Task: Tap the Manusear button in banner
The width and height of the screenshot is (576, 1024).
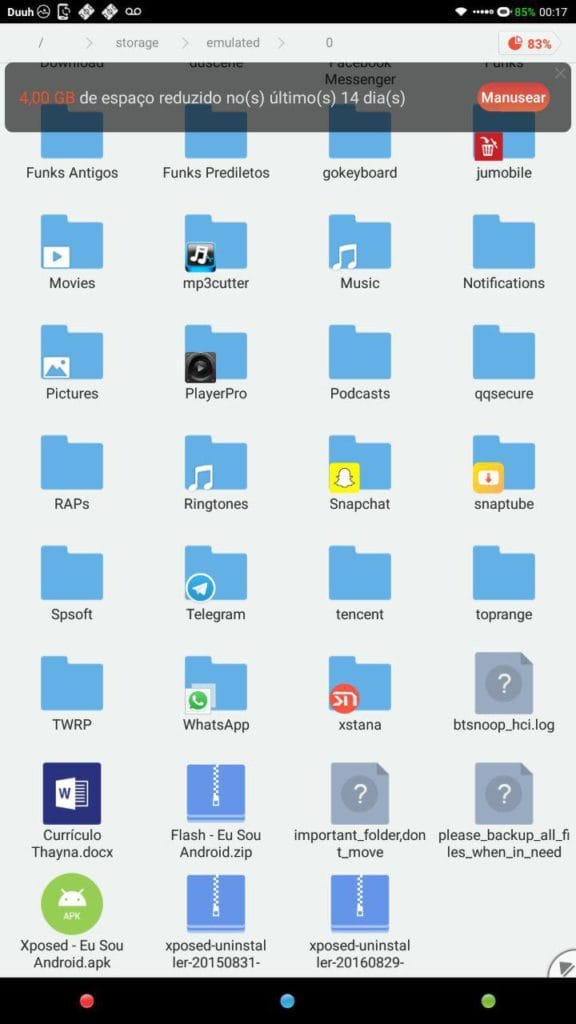Action: coord(513,97)
